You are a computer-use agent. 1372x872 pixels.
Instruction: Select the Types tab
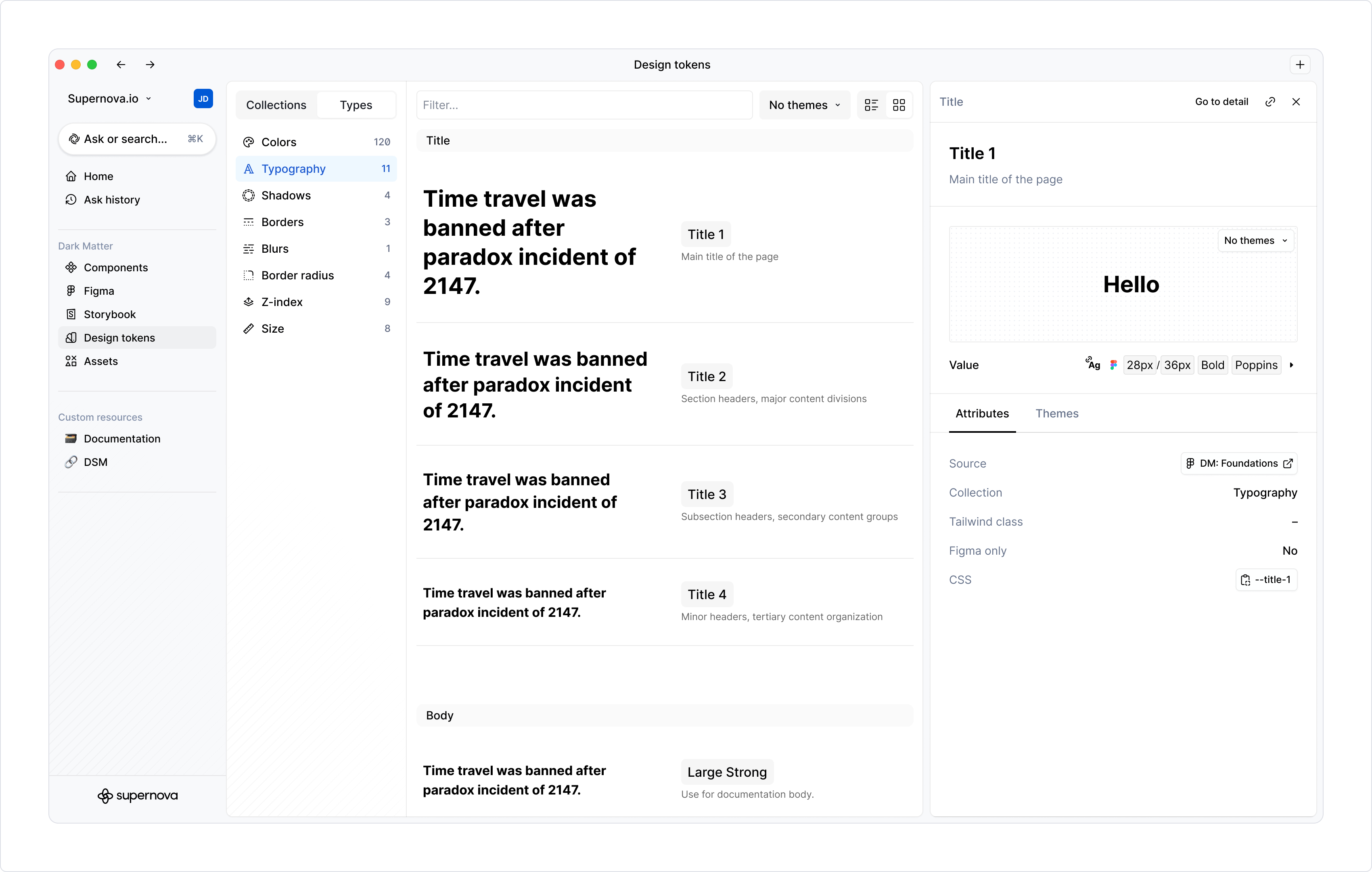(x=356, y=105)
